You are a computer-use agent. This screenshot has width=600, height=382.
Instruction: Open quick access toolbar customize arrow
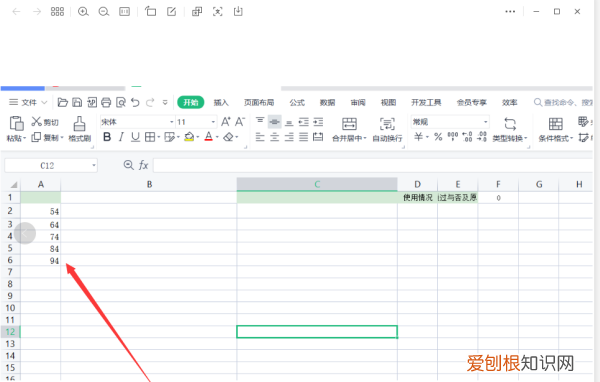point(165,102)
